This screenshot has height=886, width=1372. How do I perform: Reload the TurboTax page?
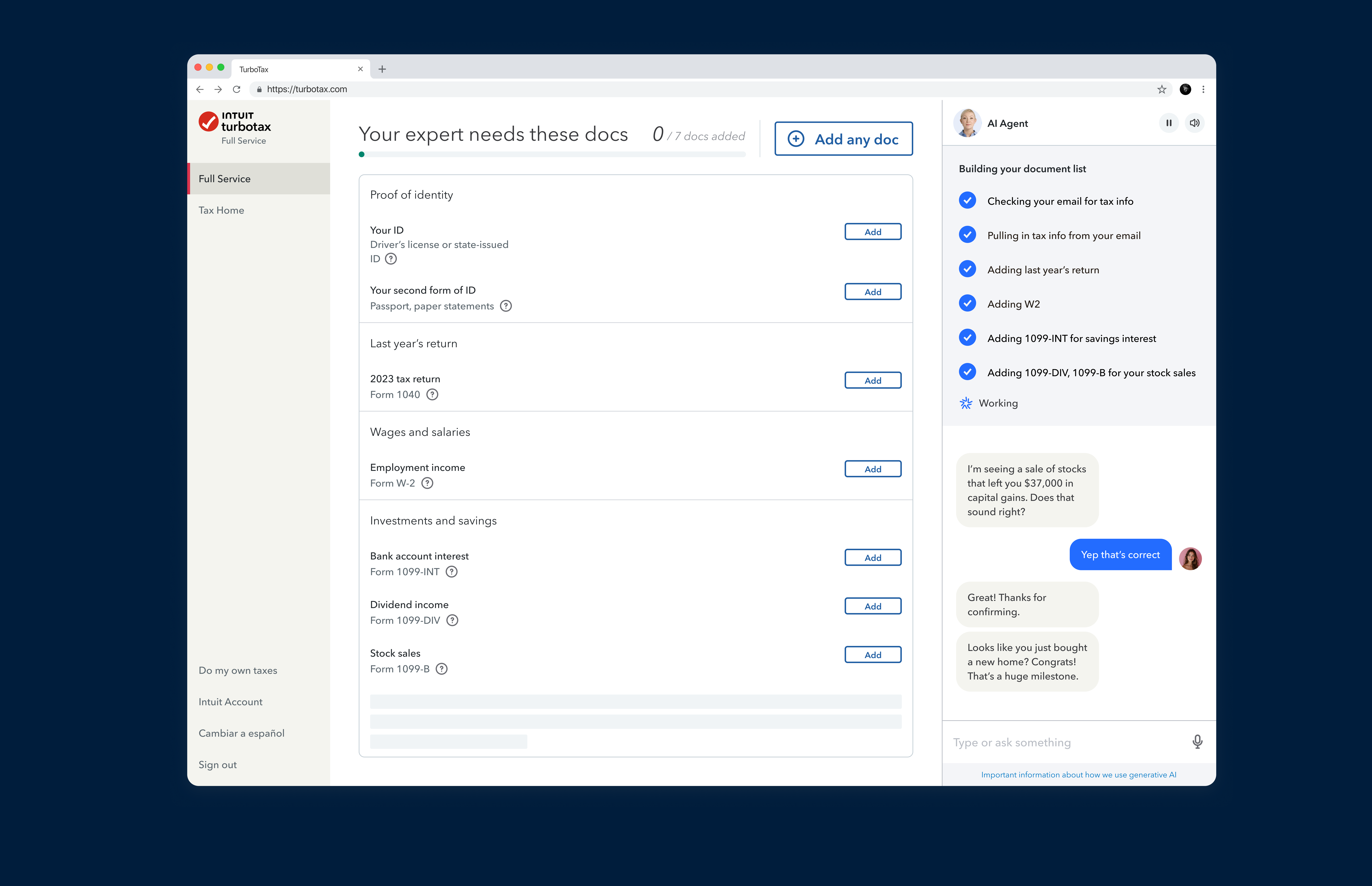(236, 89)
